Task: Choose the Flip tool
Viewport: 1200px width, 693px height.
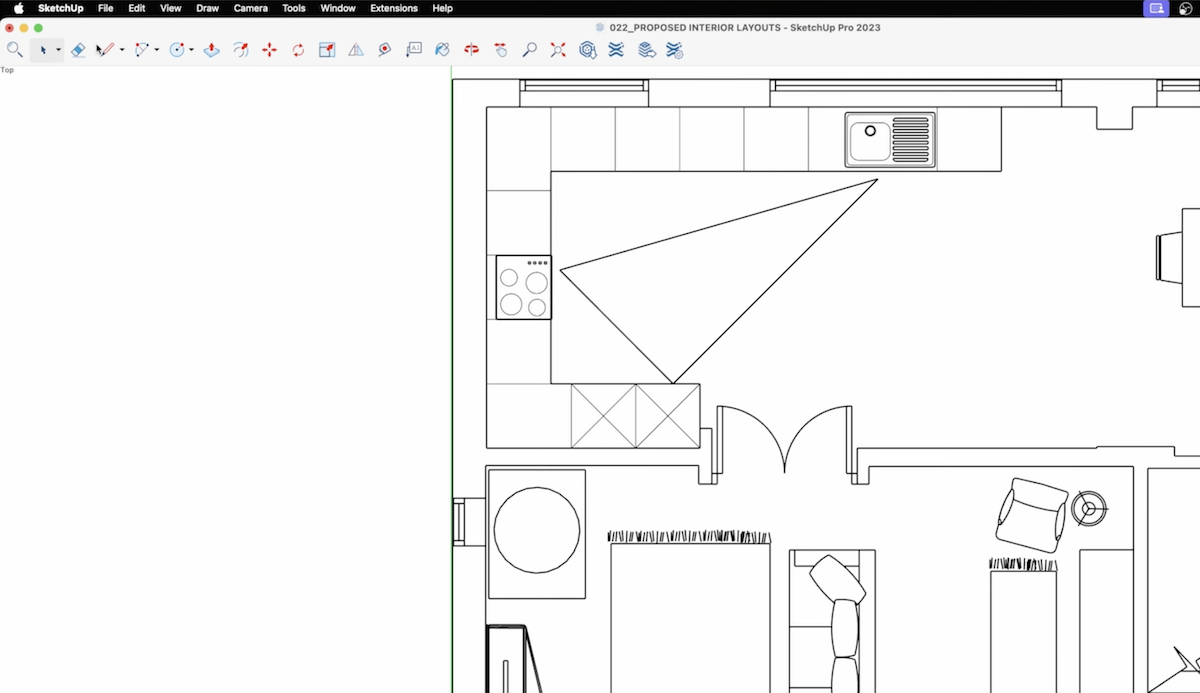Action: point(356,49)
